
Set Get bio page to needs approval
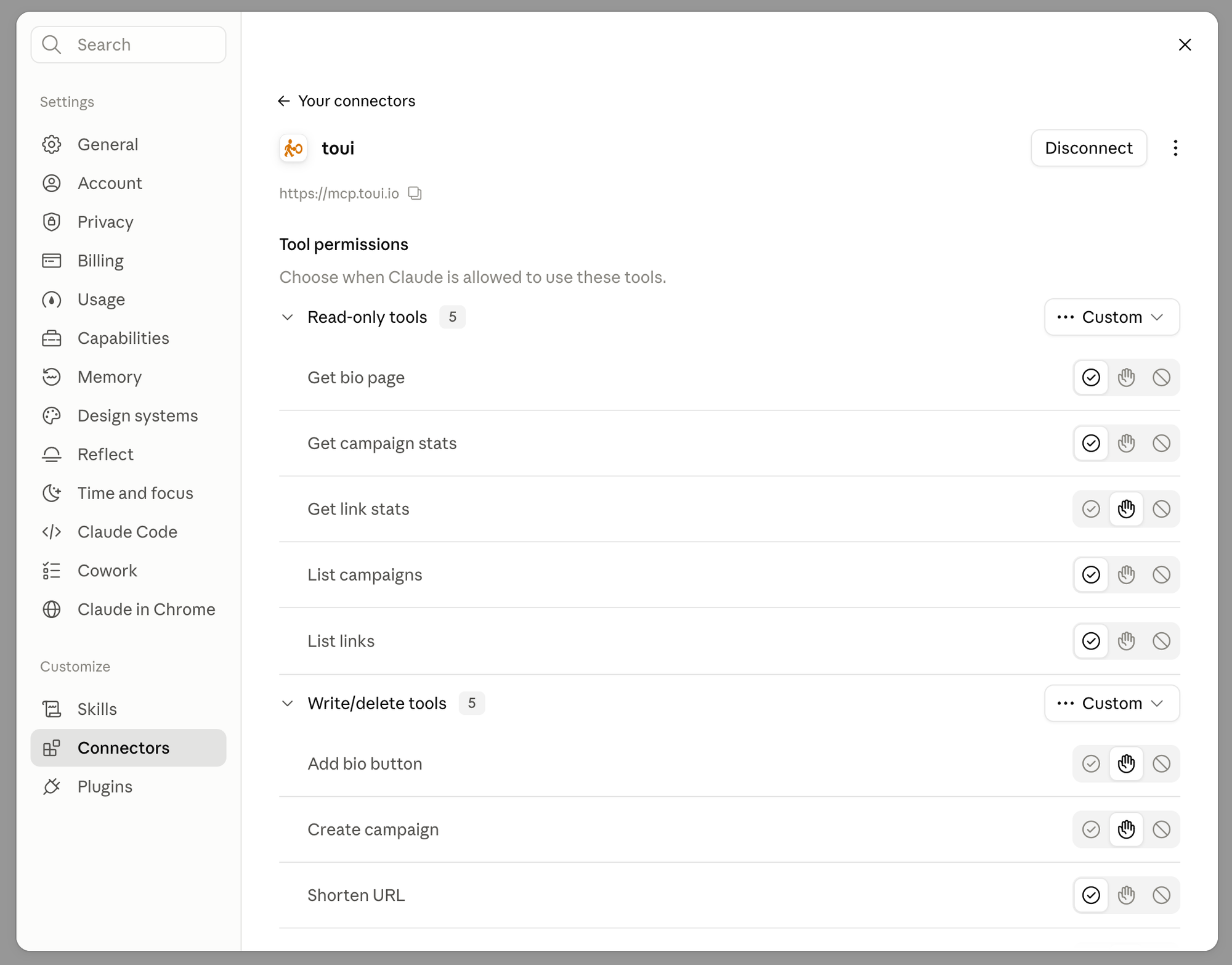(x=1126, y=377)
